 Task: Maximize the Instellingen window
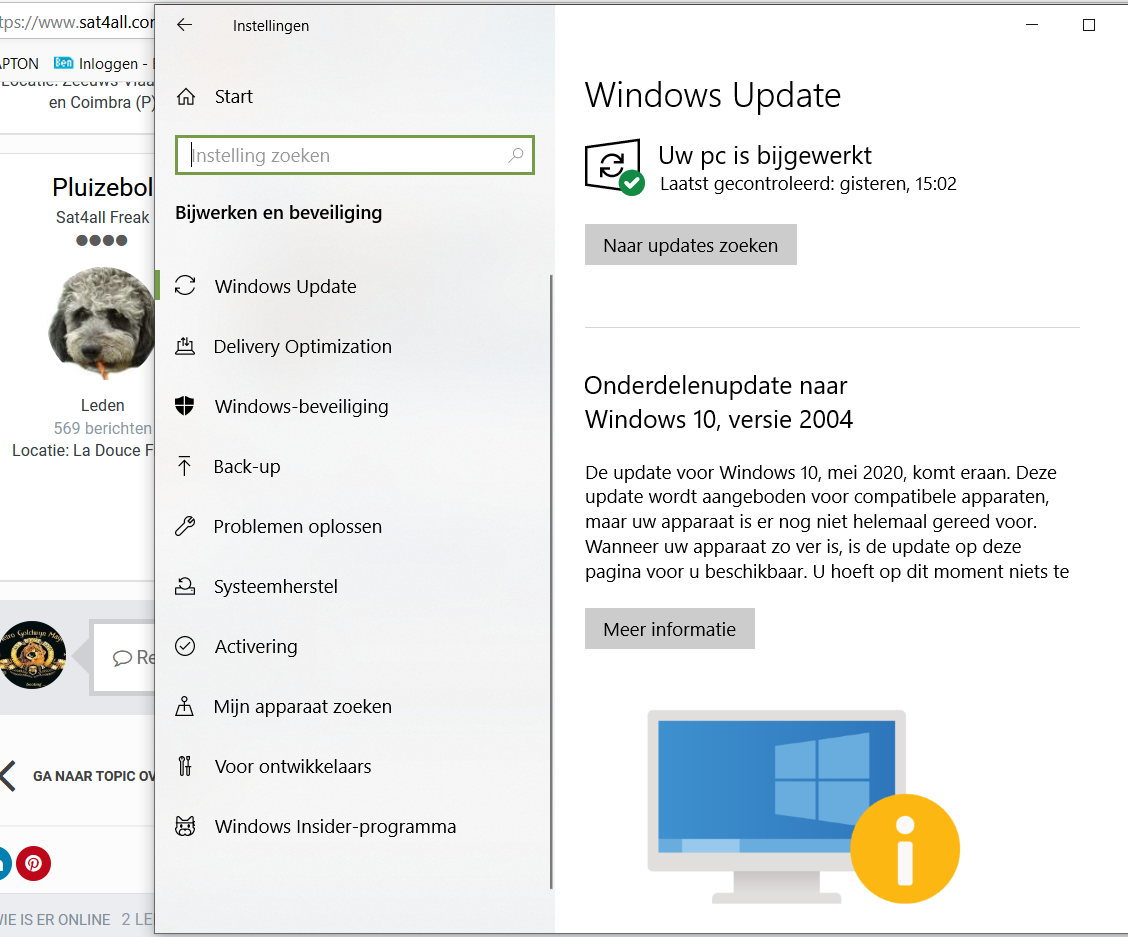[1088, 25]
